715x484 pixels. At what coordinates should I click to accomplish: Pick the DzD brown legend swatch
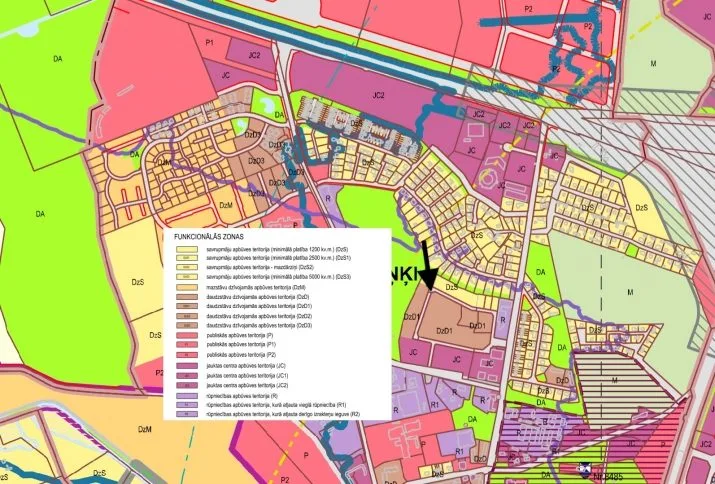(187, 297)
